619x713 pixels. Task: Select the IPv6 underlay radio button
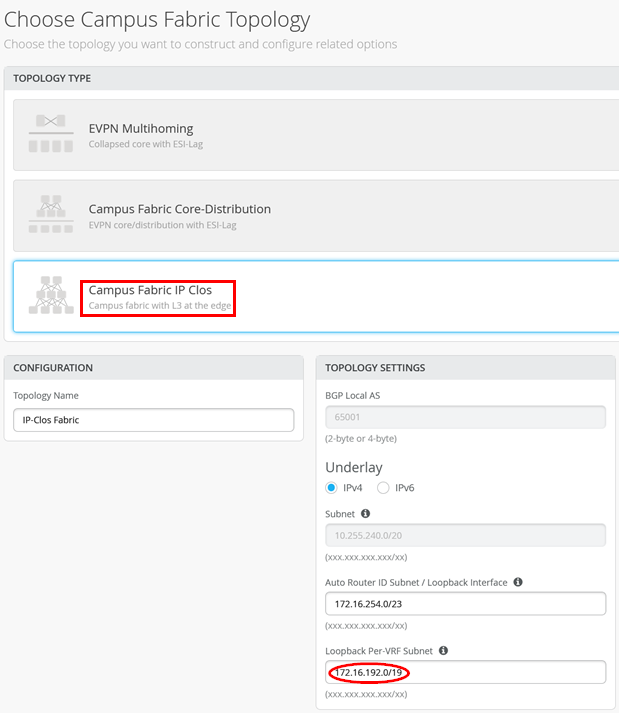click(x=383, y=488)
